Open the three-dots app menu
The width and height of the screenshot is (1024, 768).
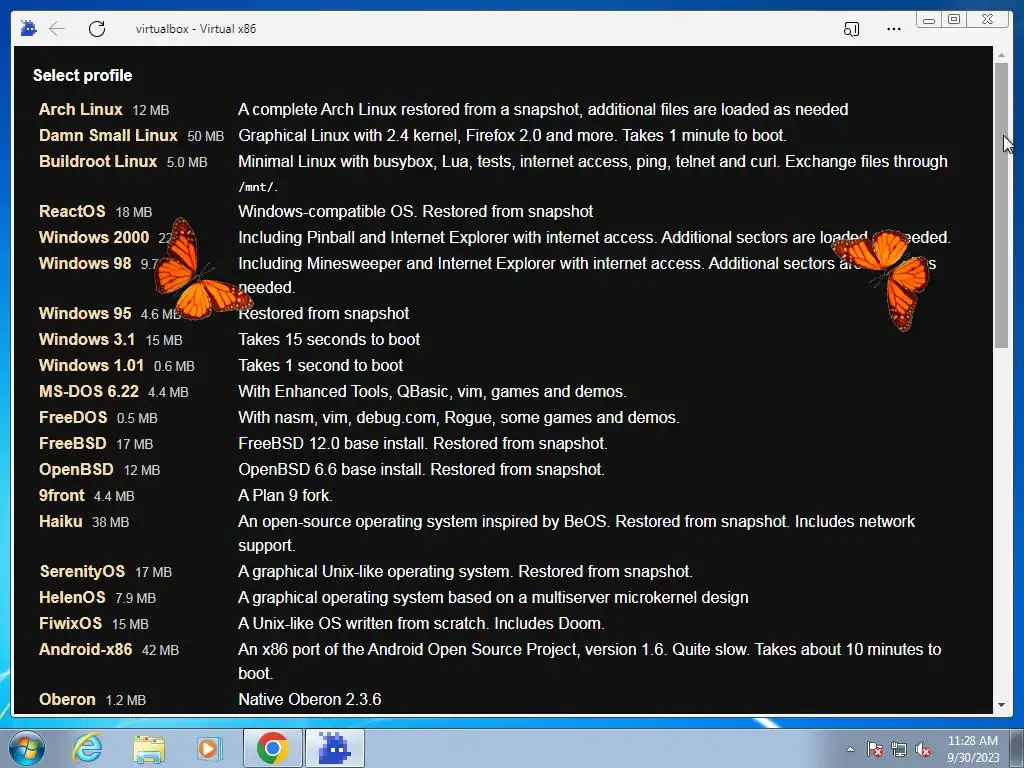[893, 29]
